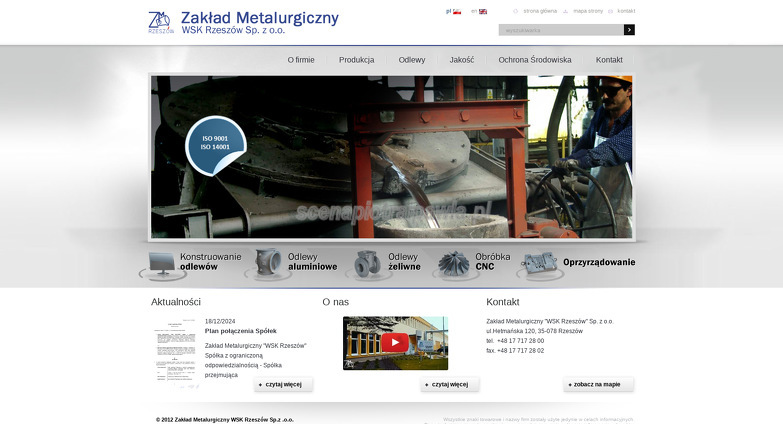Screen dimensions: 783x424
Task: Click address ul Hetmańska 120, 35-078 Rzeszów
Action: pos(534,331)
